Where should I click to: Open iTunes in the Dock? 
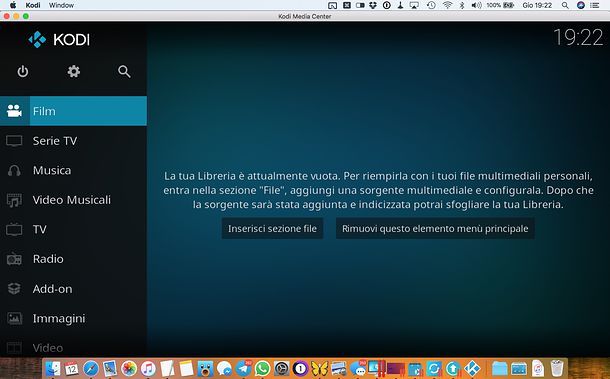tap(148, 368)
